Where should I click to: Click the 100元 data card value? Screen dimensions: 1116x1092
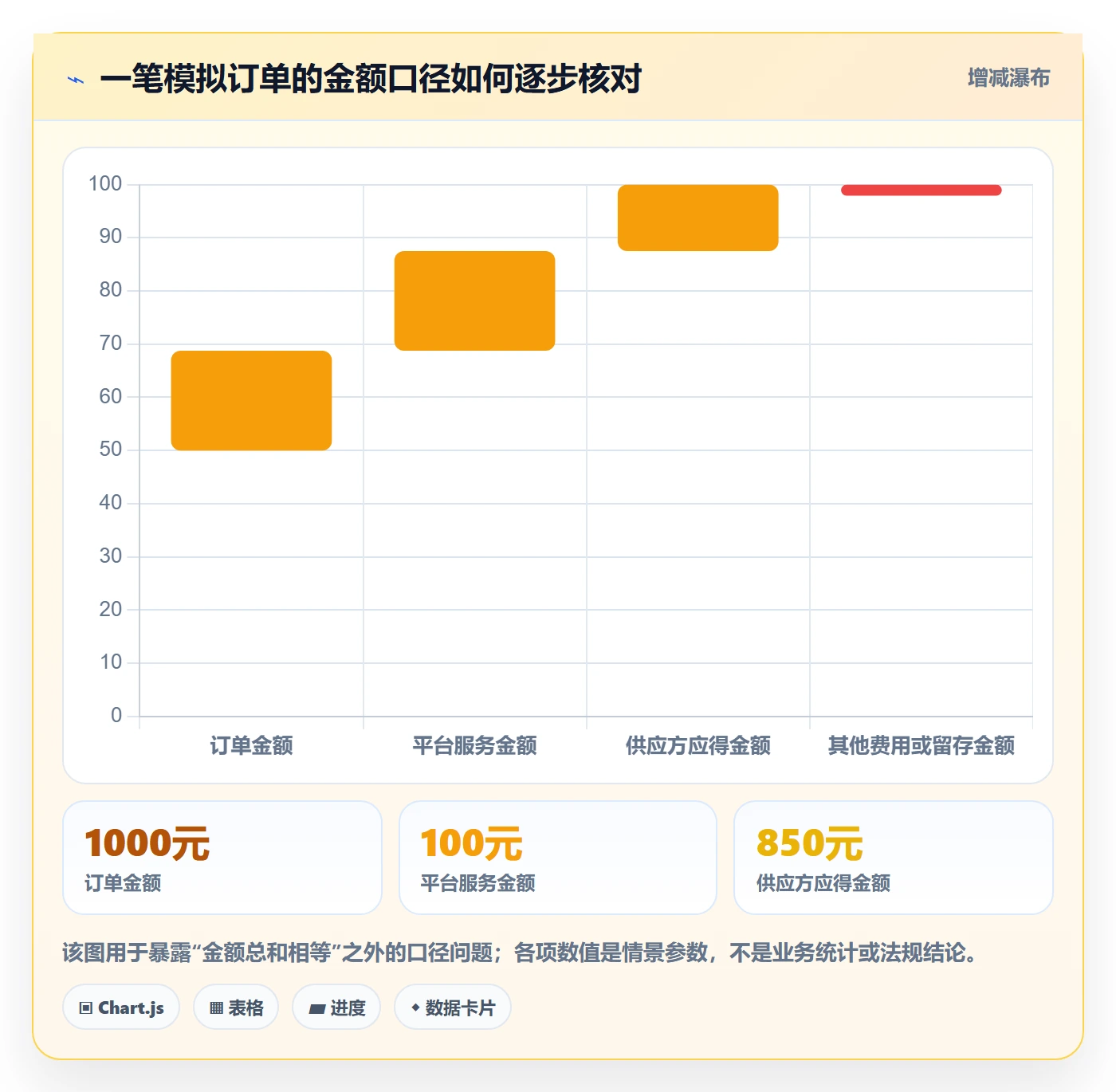click(x=471, y=843)
